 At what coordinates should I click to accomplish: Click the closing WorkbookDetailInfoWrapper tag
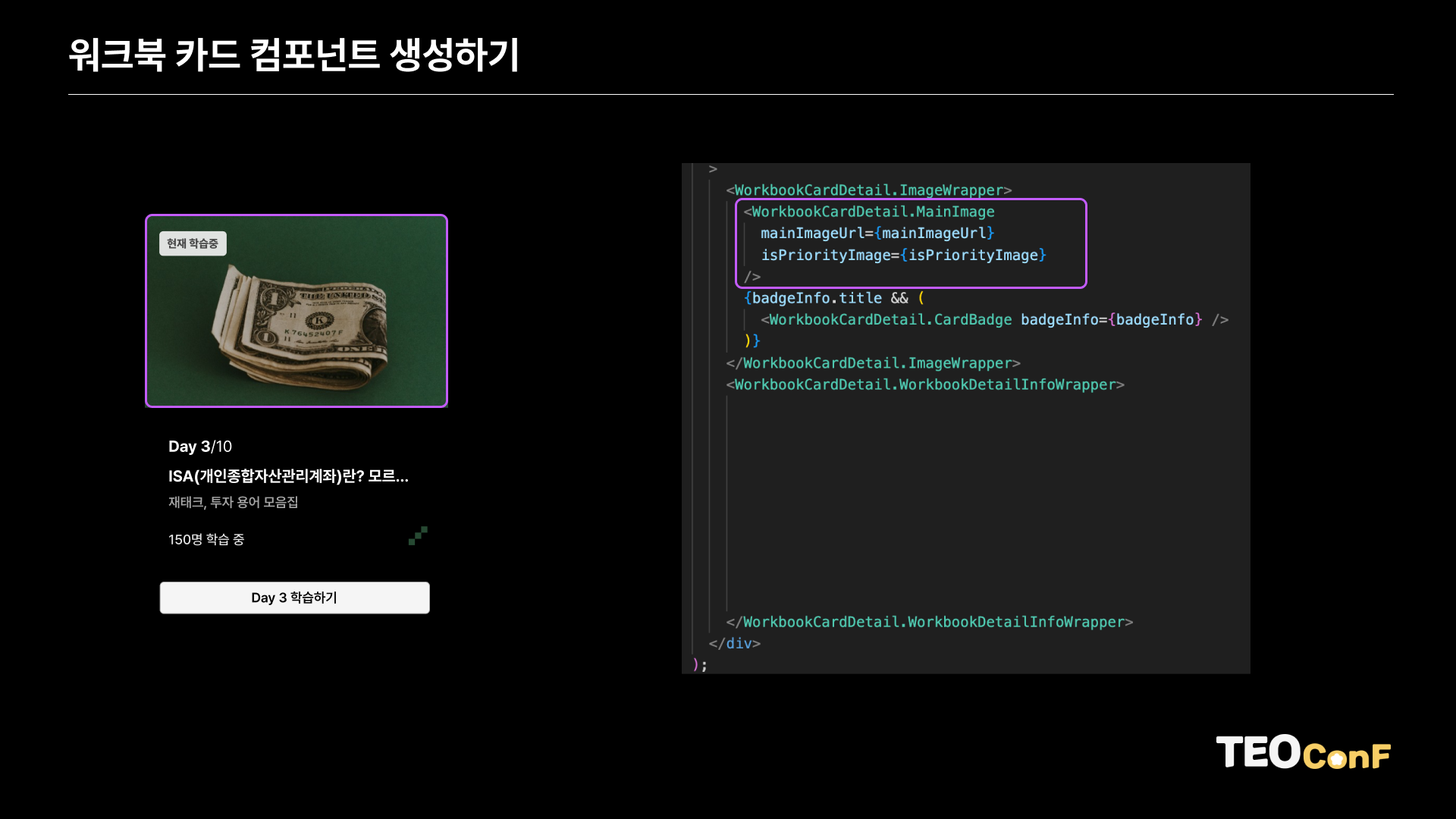(x=929, y=623)
